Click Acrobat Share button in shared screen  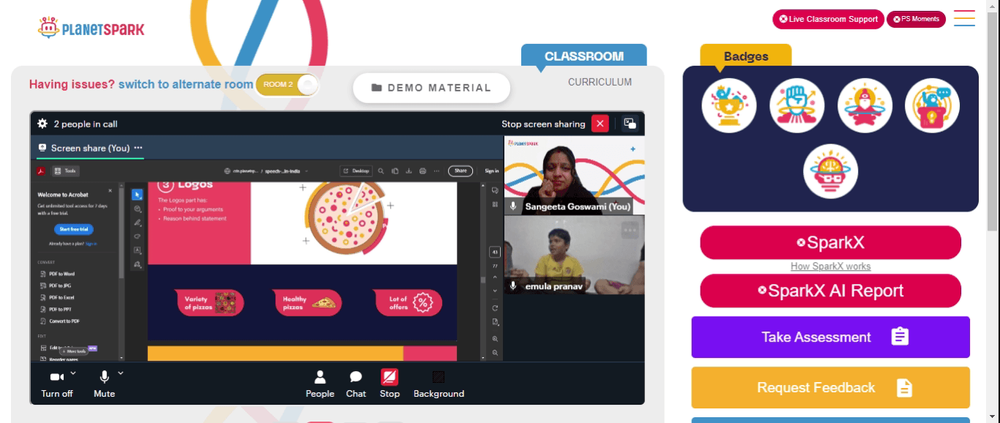(x=460, y=171)
